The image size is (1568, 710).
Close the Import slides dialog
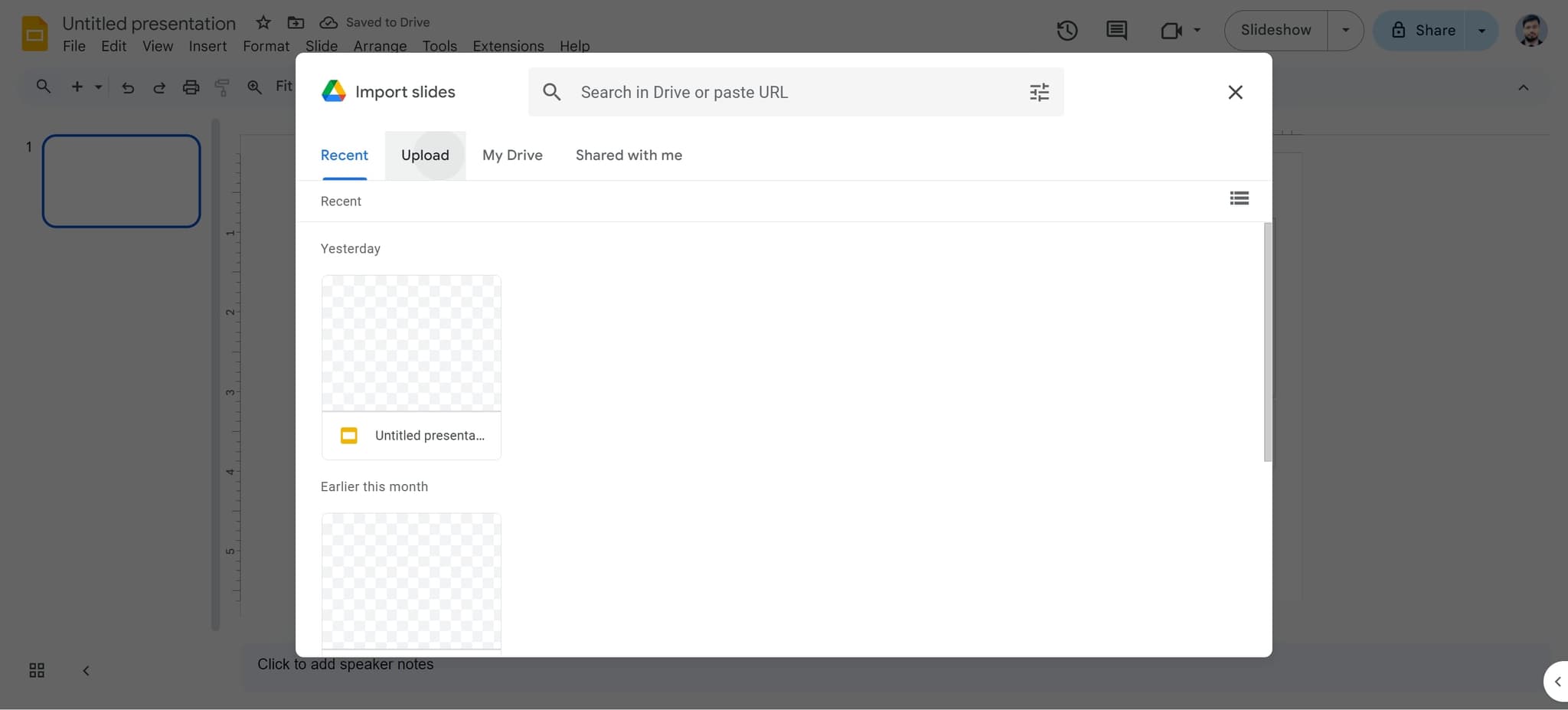pyautogui.click(x=1235, y=93)
